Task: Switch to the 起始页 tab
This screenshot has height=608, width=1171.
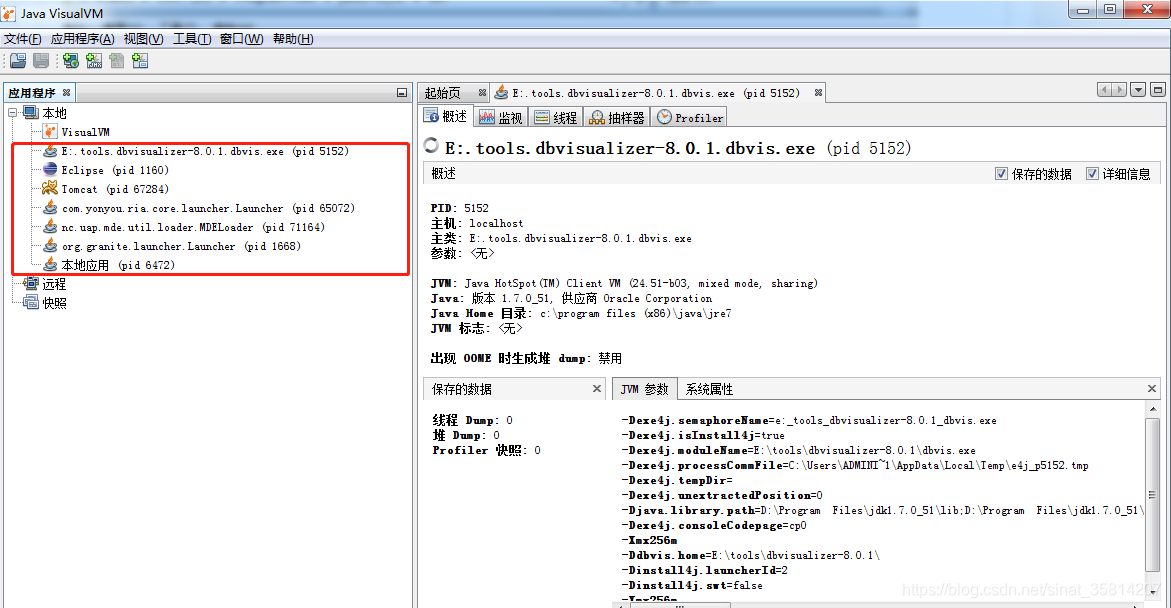Action: pyautogui.click(x=443, y=93)
